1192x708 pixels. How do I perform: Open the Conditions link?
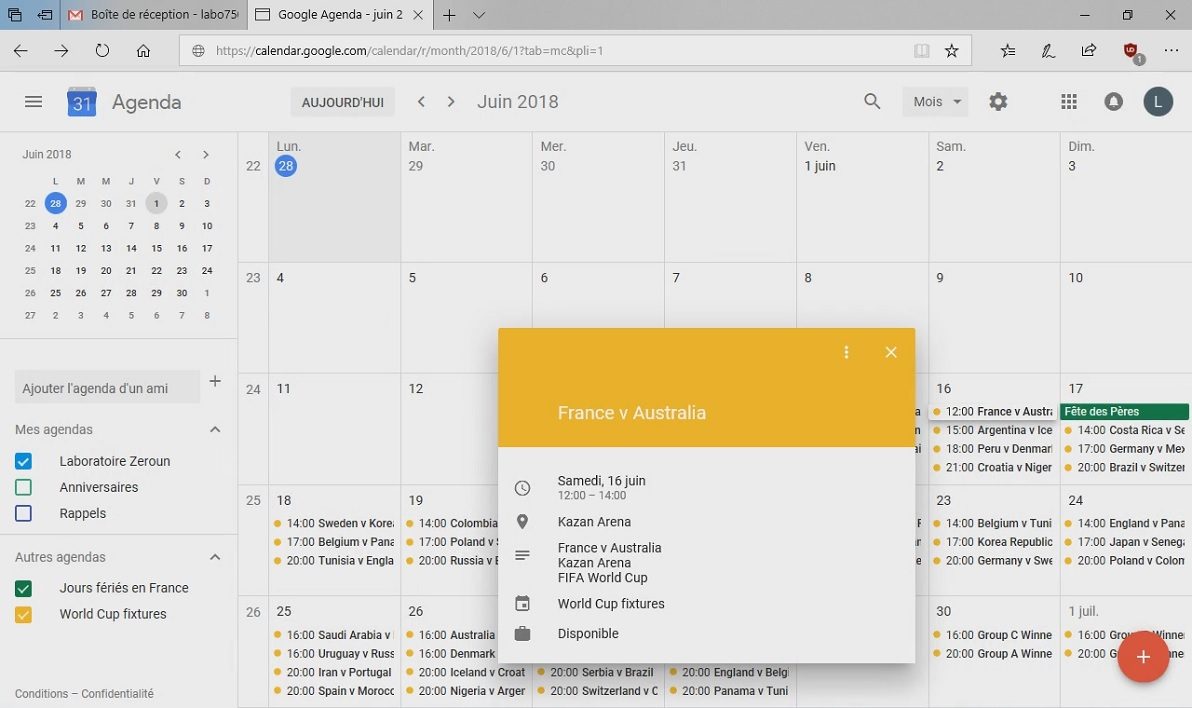41,694
